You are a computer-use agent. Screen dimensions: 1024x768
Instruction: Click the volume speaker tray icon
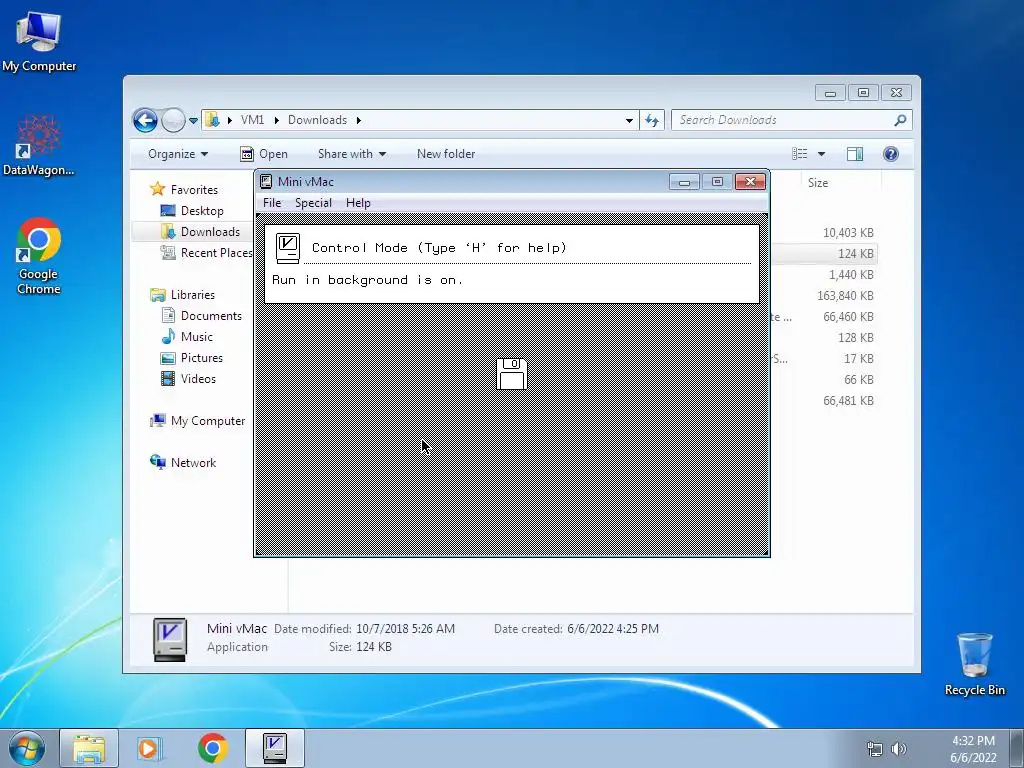tap(899, 749)
